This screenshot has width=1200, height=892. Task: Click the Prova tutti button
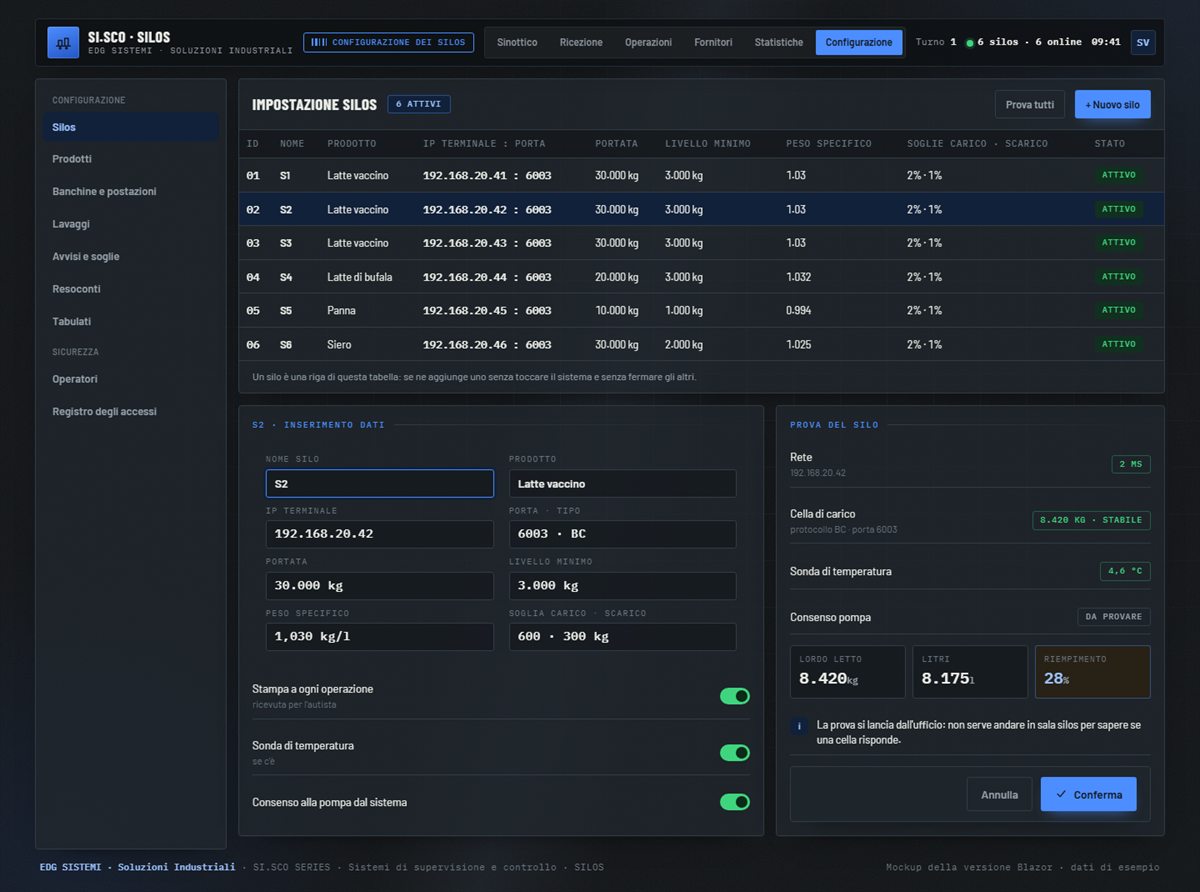point(1030,104)
